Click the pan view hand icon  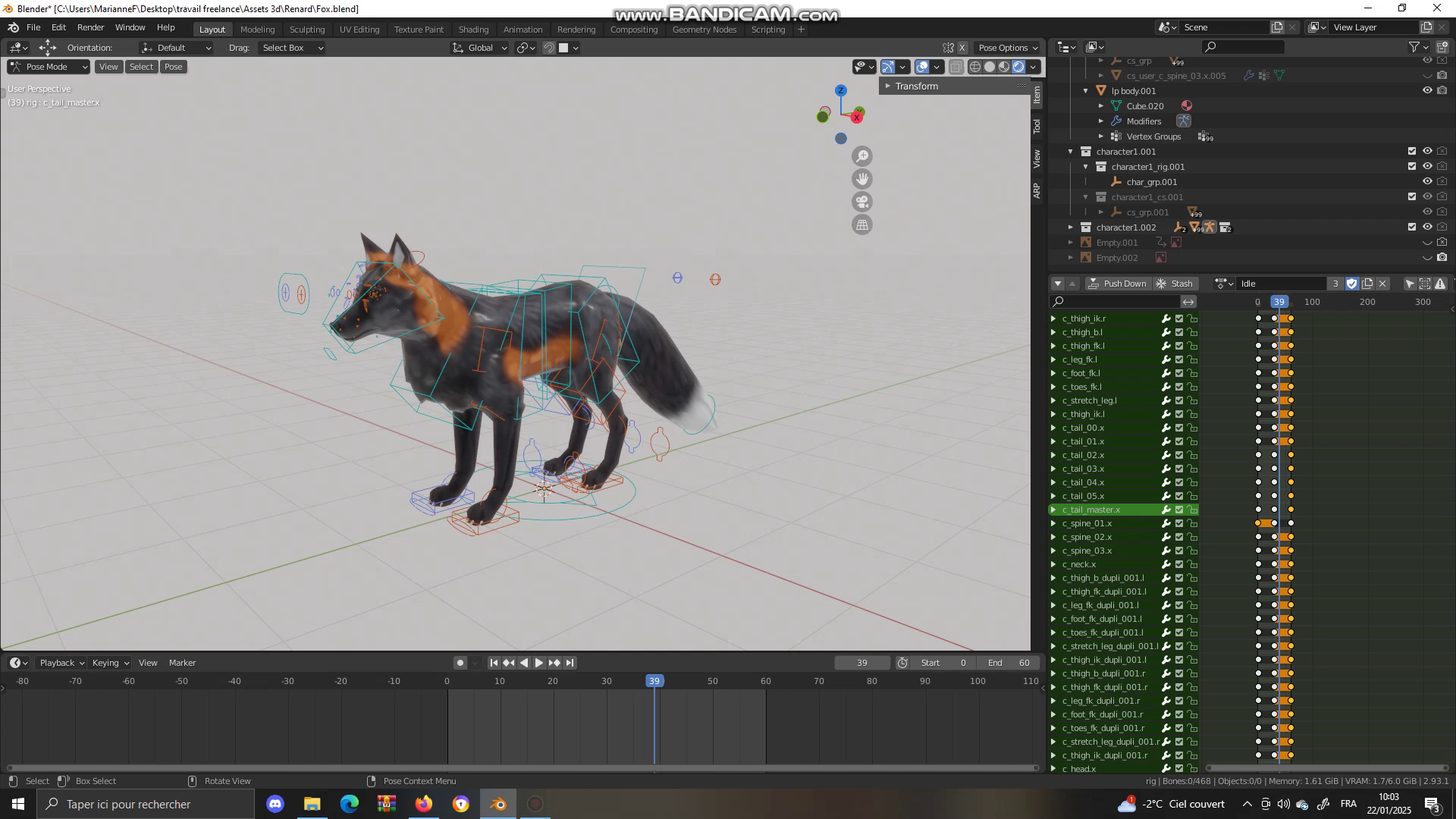(x=862, y=179)
